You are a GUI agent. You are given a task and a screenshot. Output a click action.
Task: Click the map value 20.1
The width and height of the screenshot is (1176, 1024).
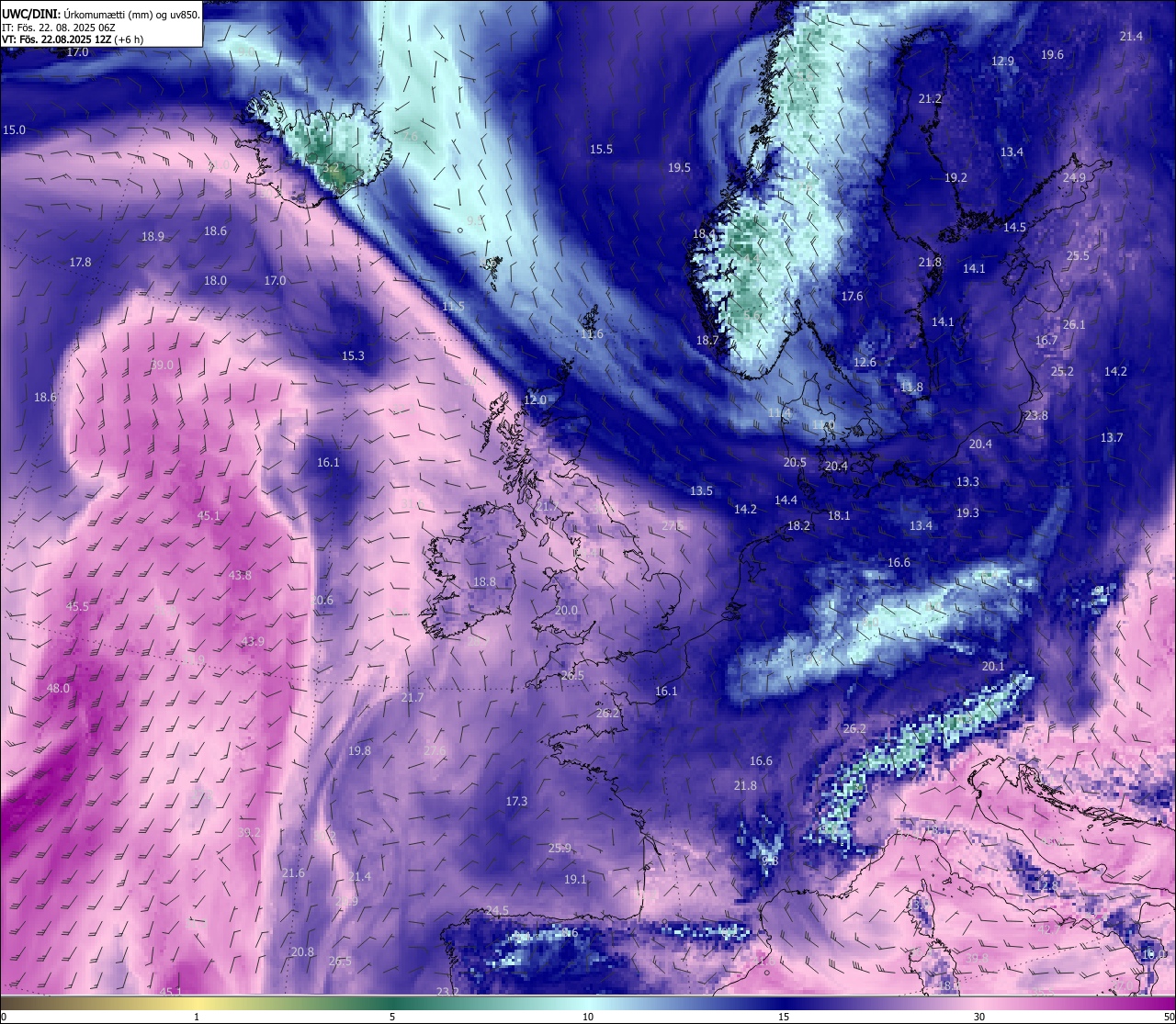point(993,667)
